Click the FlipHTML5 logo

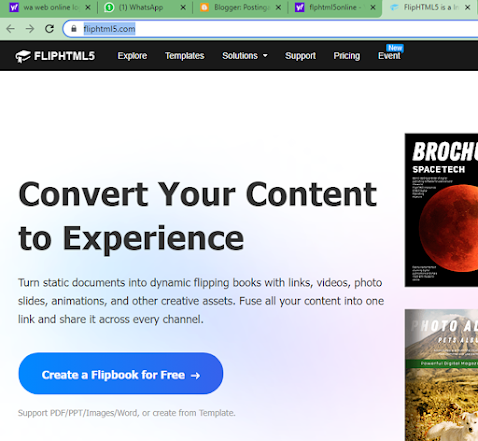[55, 56]
